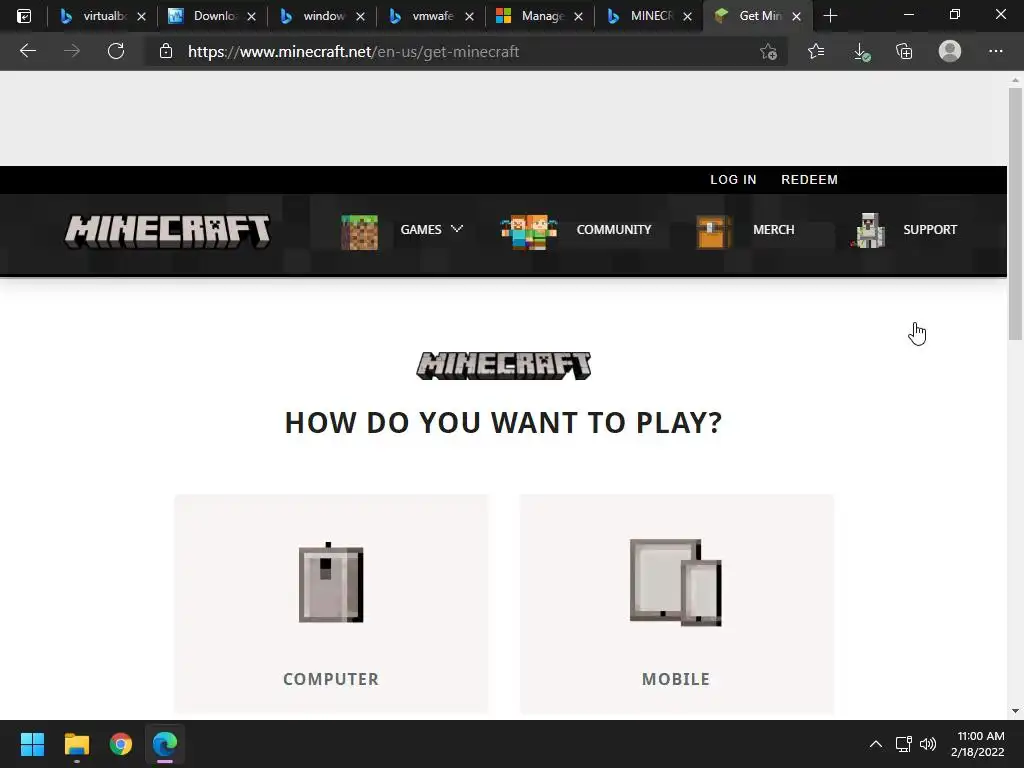This screenshot has height=768, width=1024.
Task: Click the chest Merch icon
Action: (713, 232)
